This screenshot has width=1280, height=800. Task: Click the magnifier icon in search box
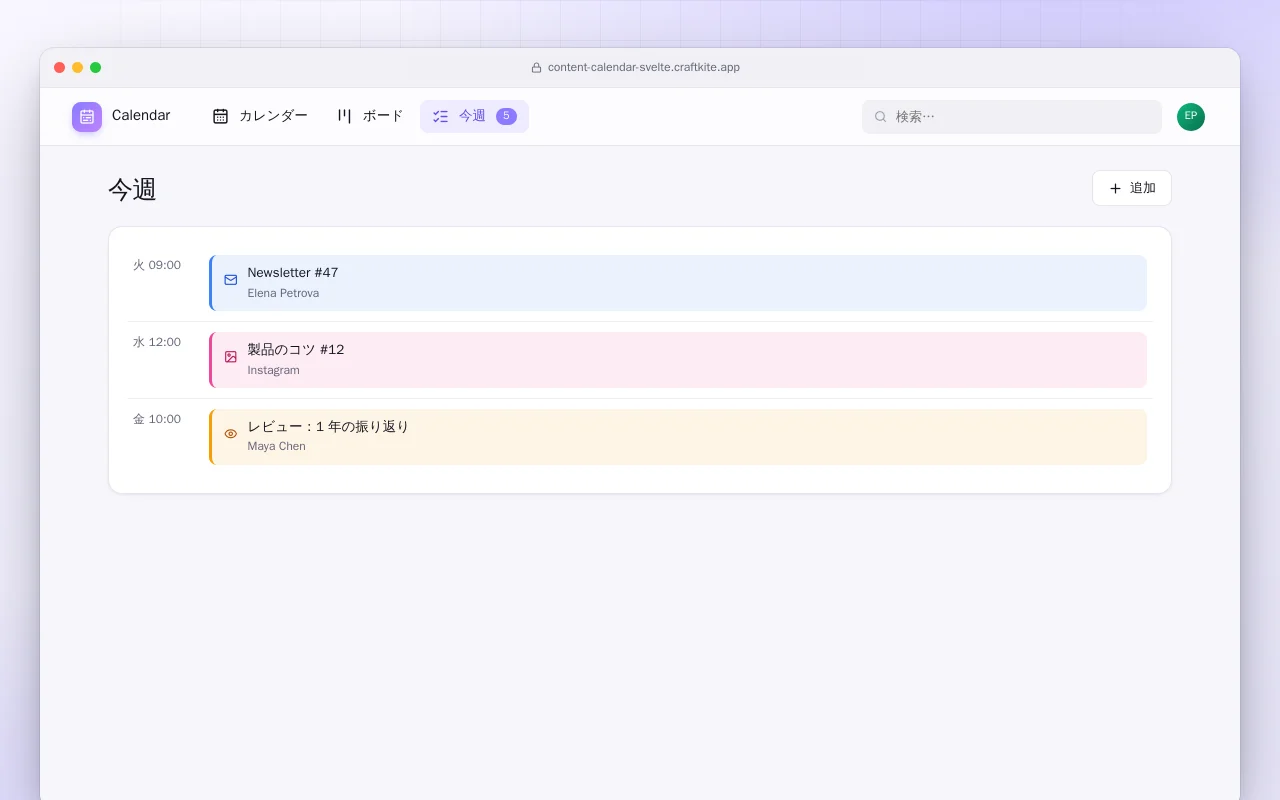pos(881,116)
